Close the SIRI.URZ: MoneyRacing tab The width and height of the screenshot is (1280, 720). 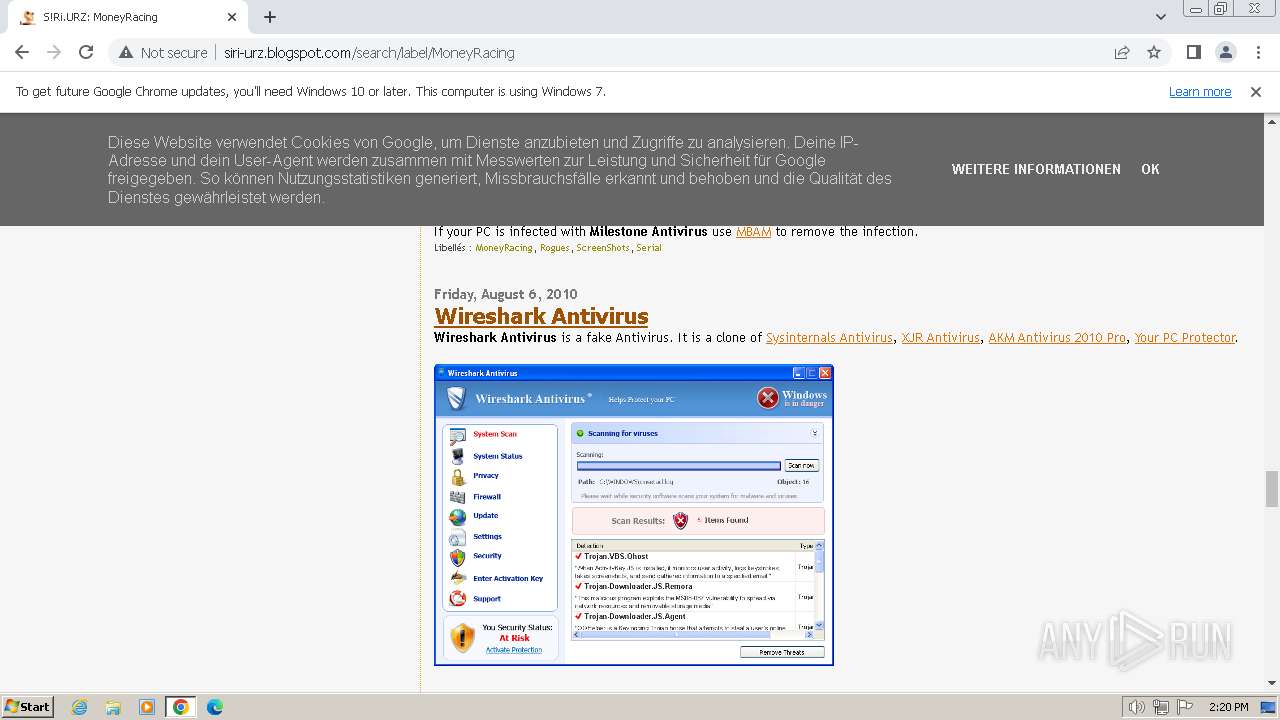(x=232, y=17)
